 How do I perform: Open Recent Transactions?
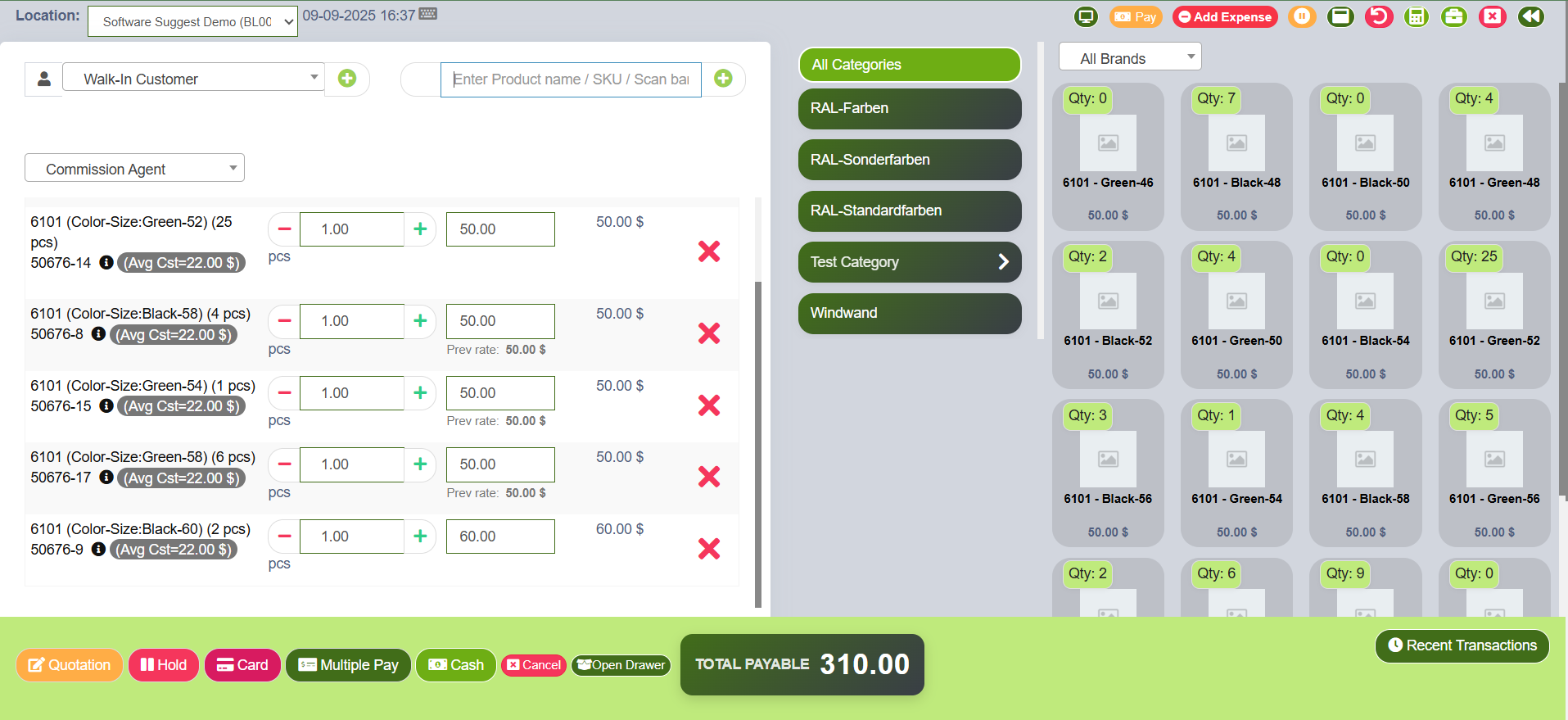click(x=1462, y=645)
